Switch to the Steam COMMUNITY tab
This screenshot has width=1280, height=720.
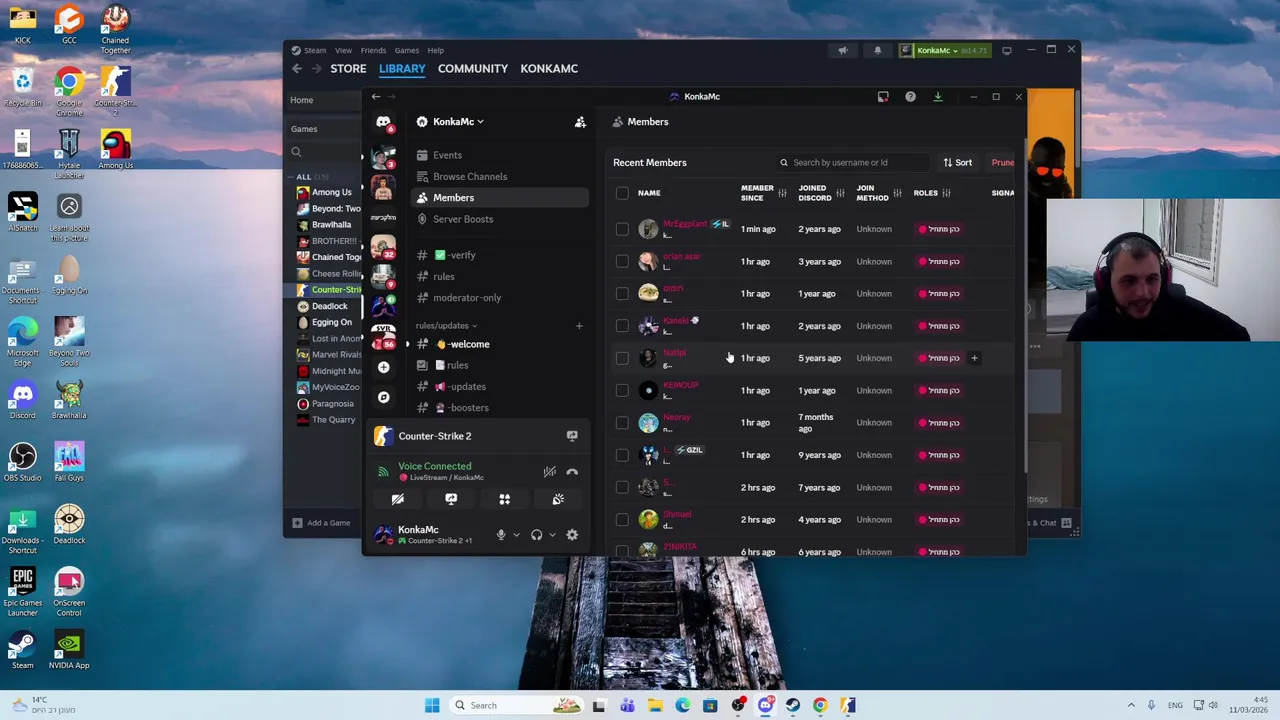473,69
